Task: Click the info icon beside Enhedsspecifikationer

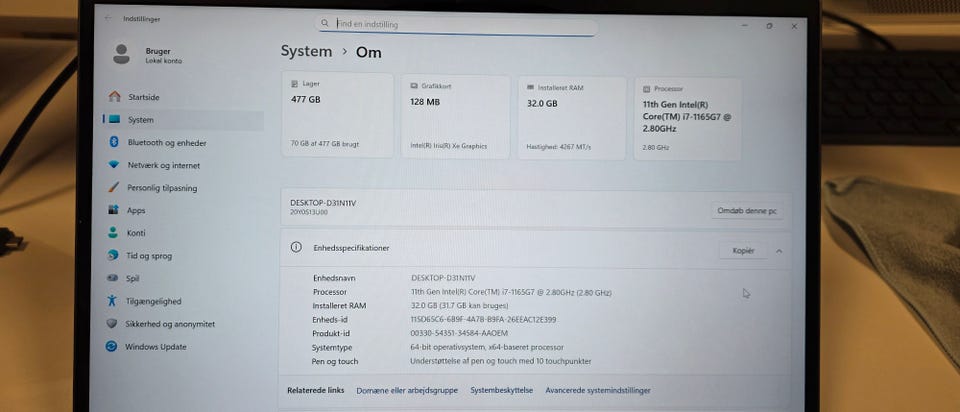Action: tap(296, 247)
